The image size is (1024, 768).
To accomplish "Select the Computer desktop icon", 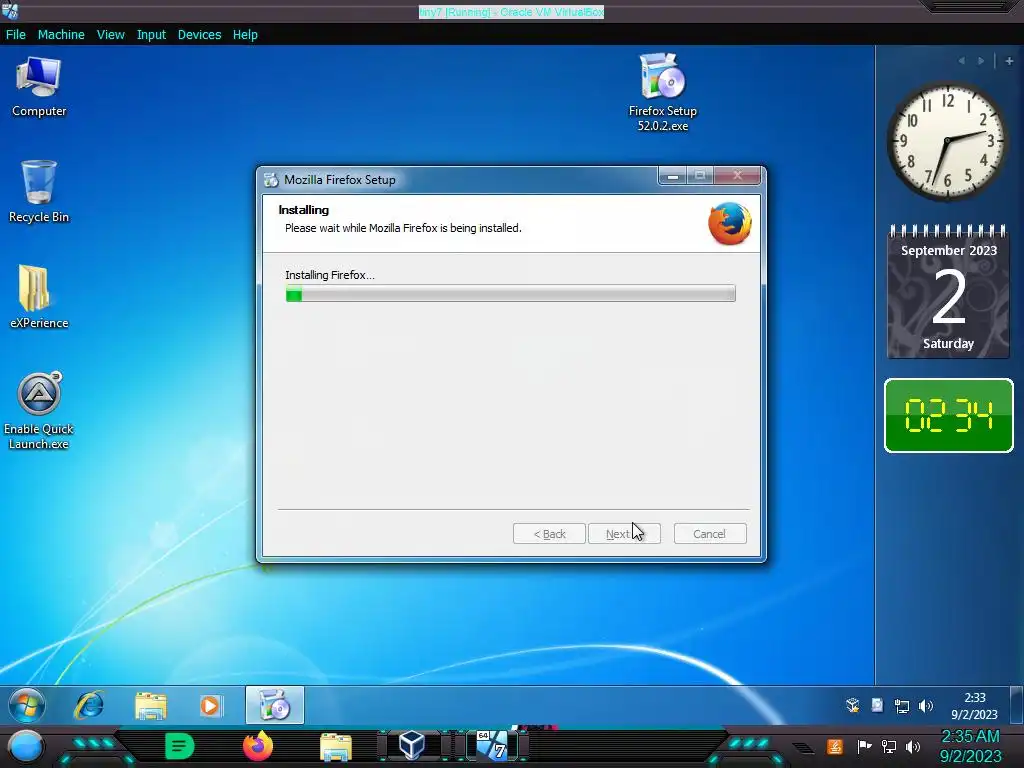I will click(39, 87).
